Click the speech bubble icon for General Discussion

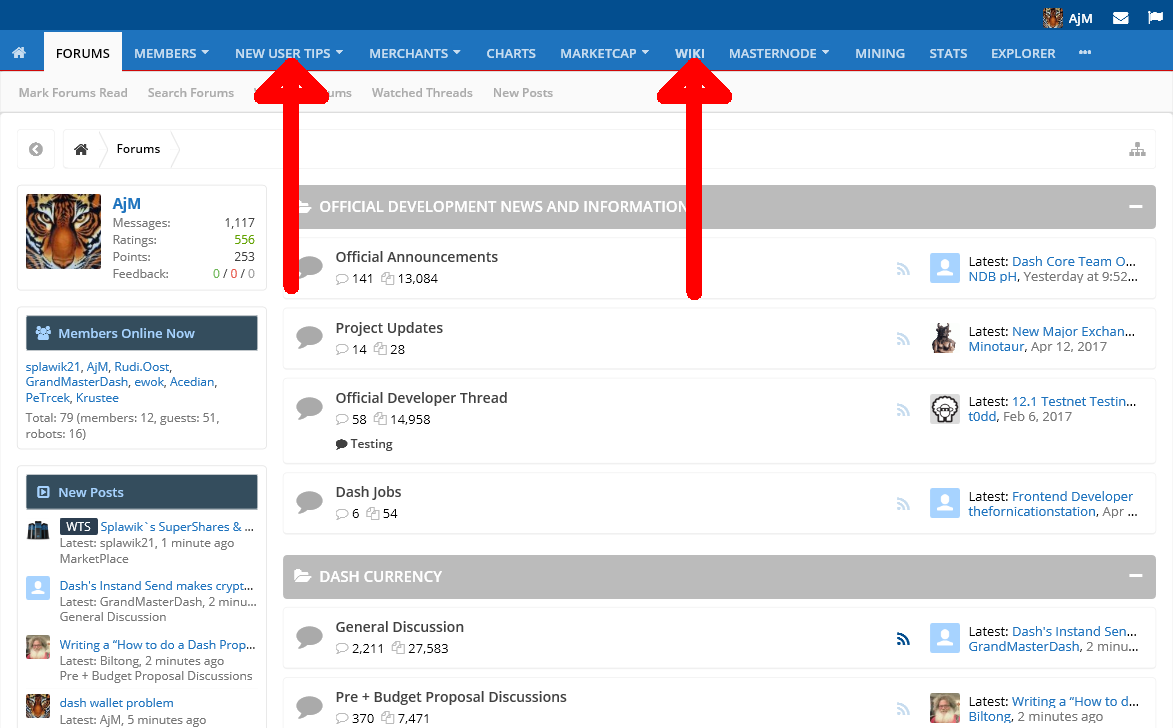pyautogui.click(x=309, y=637)
